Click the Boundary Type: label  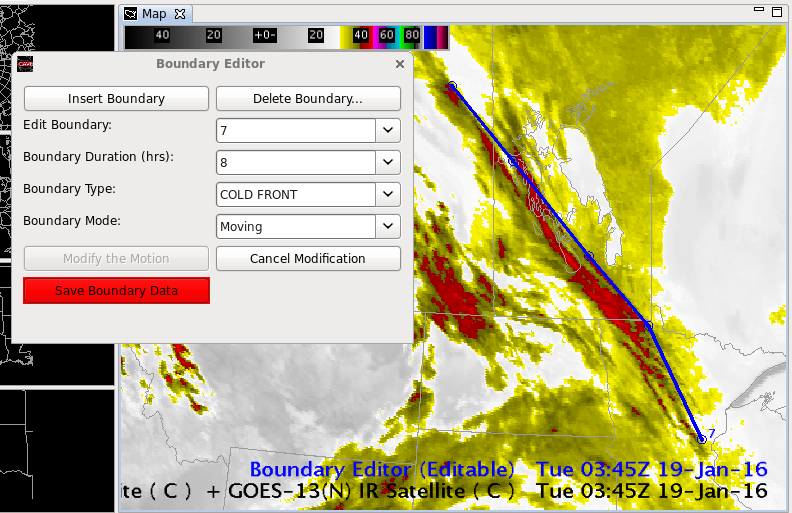tap(69, 189)
